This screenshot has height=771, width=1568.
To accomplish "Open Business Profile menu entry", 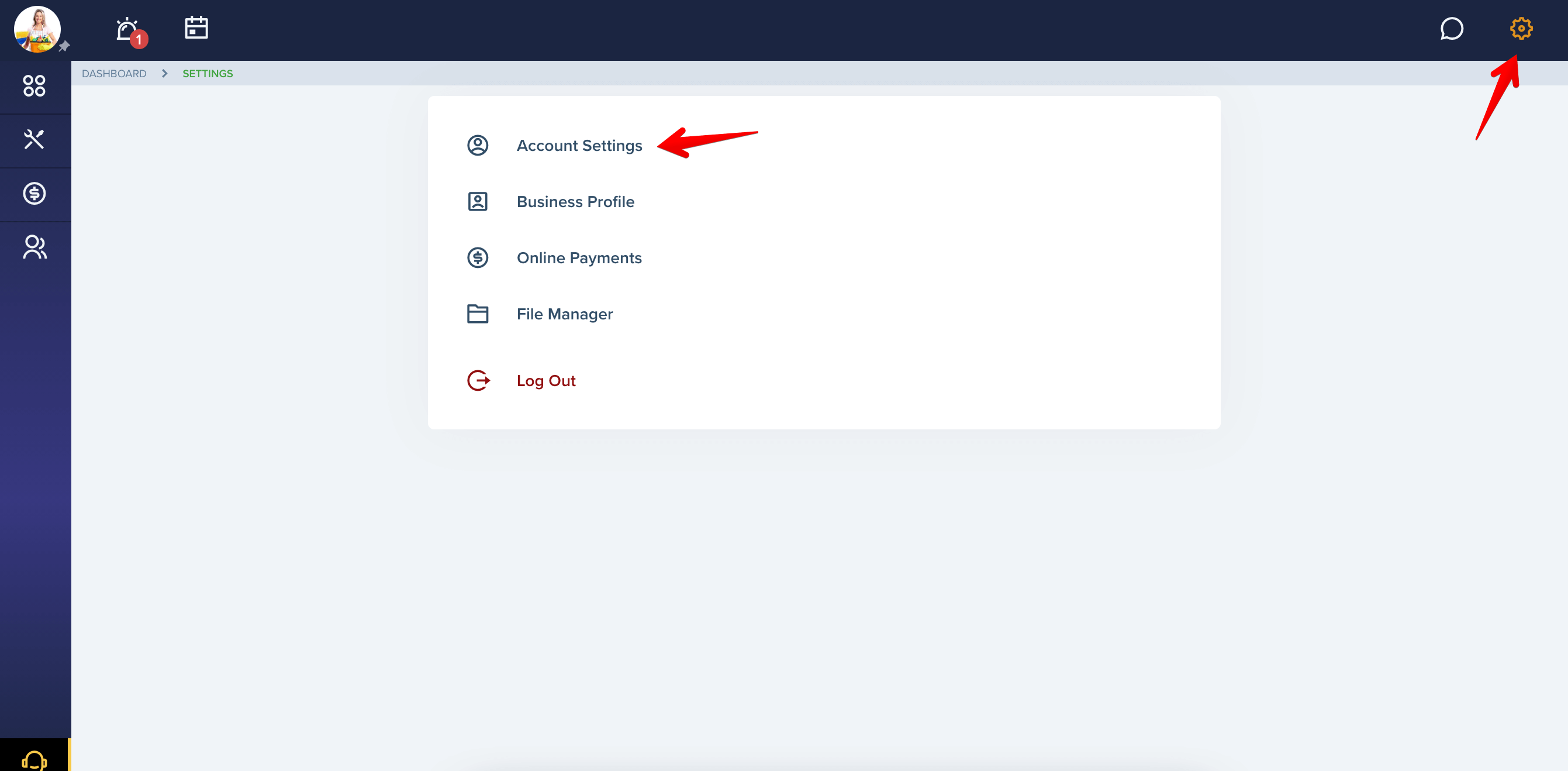I will click(575, 202).
